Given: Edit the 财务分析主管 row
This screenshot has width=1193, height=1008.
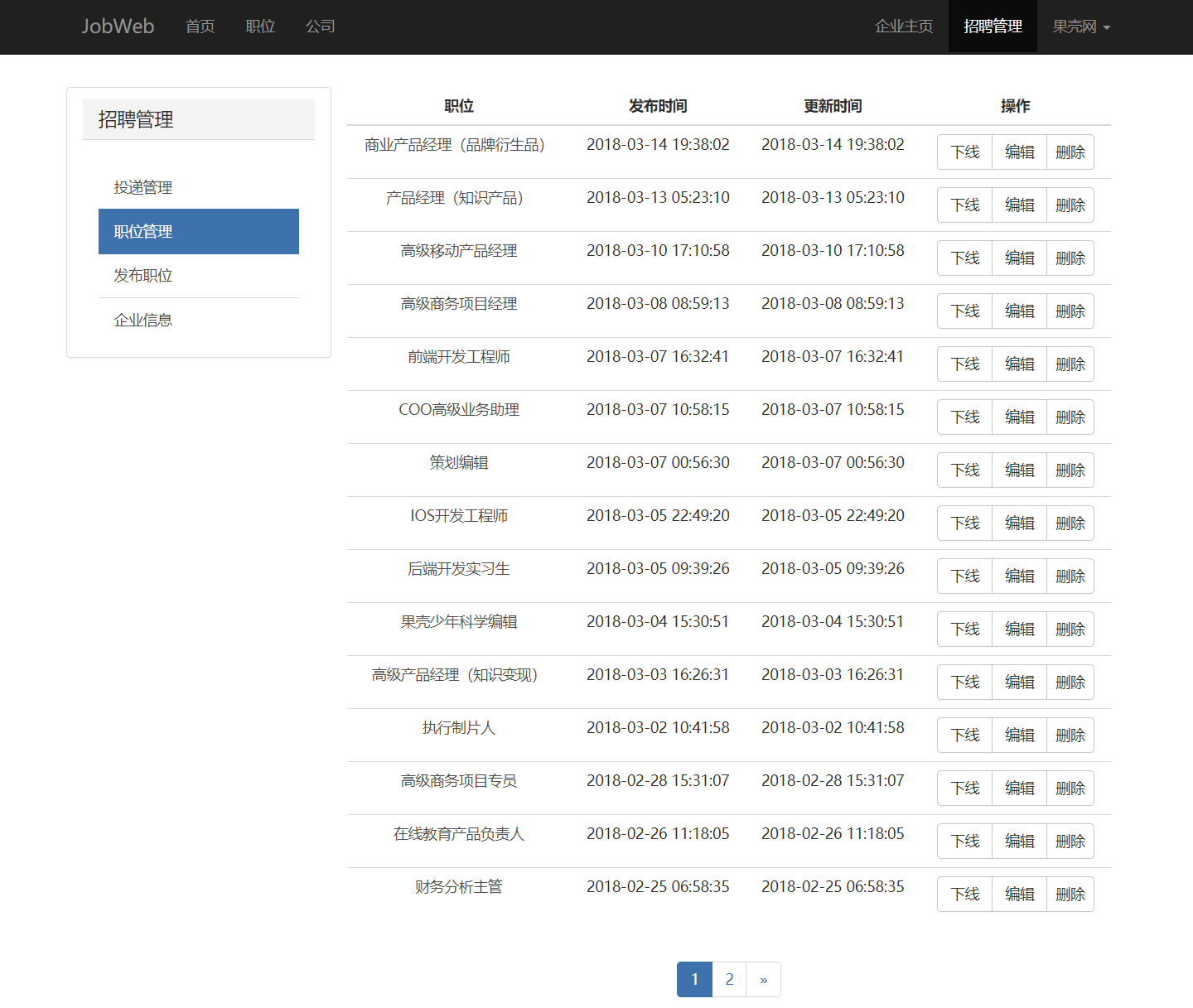Looking at the screenshot, I should click(x=1019, y=895).
